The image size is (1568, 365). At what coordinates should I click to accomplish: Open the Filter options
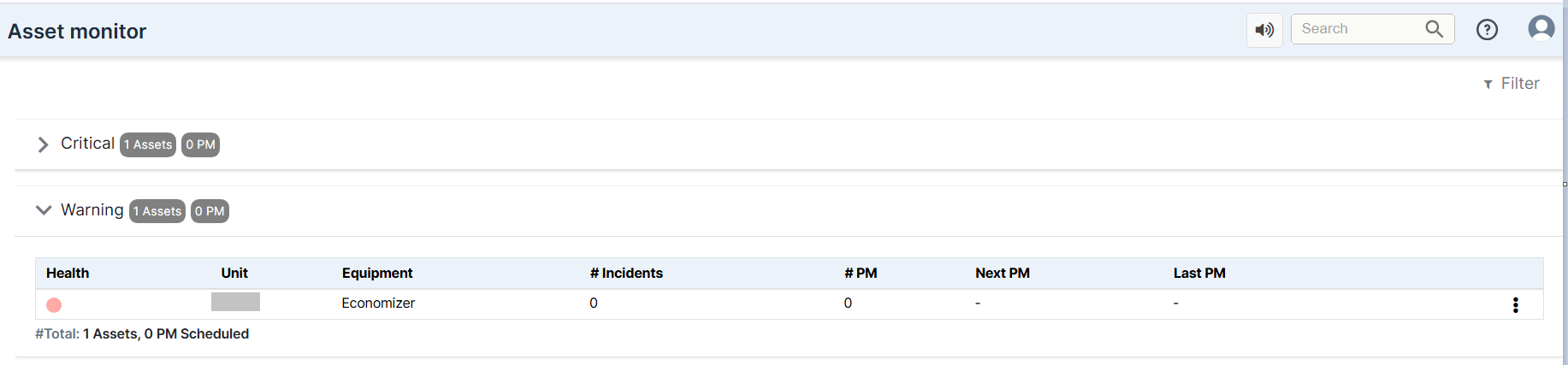[x=1512, y=84]
